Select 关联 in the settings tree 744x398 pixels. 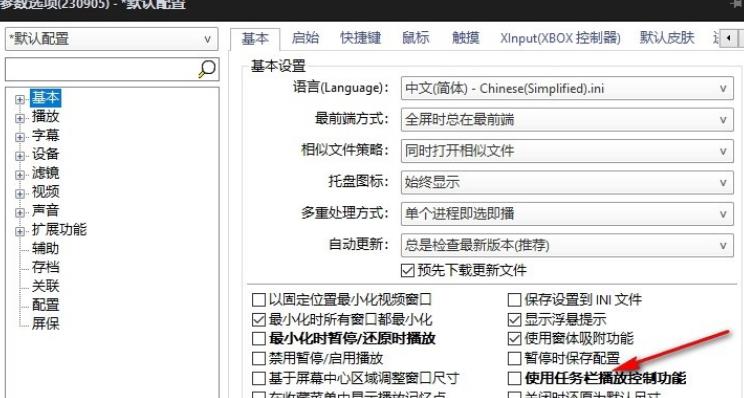[46, 286]
